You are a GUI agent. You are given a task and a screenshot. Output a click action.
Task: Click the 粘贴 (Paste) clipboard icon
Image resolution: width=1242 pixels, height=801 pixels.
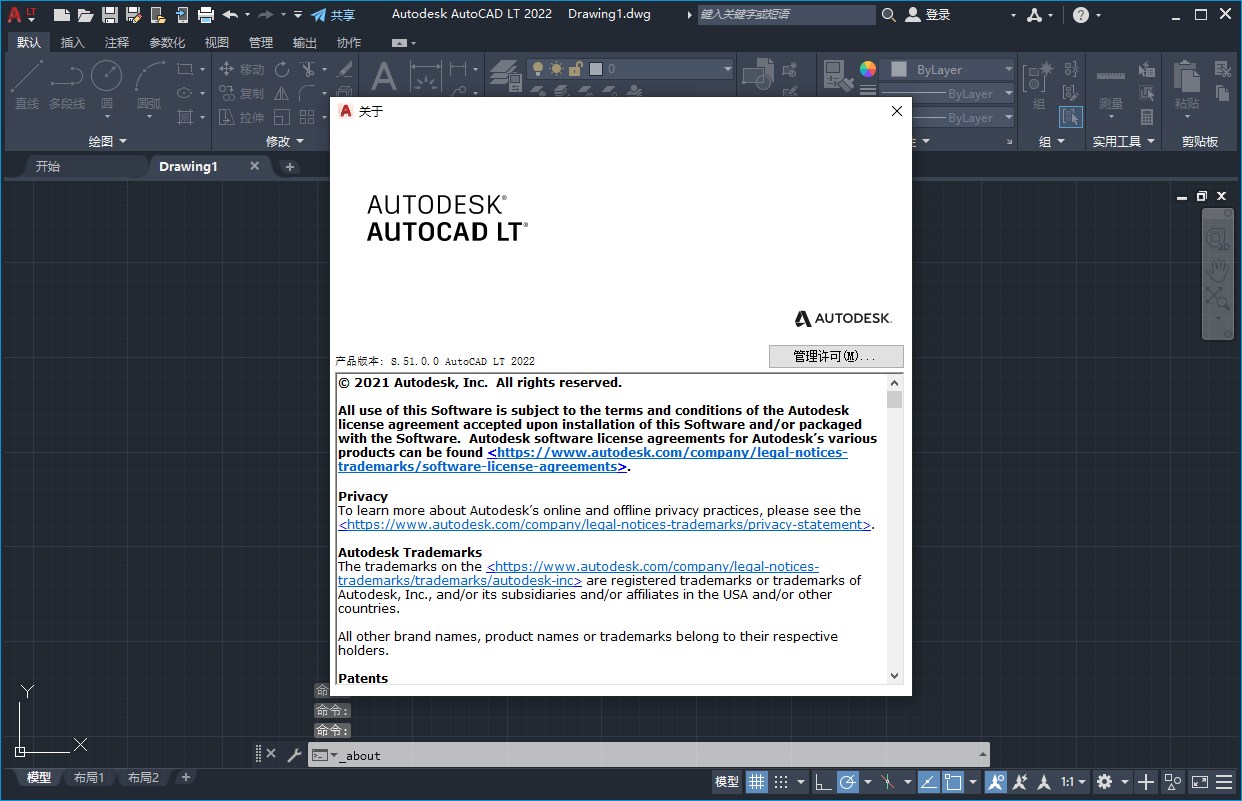[x=1186, y=78]
